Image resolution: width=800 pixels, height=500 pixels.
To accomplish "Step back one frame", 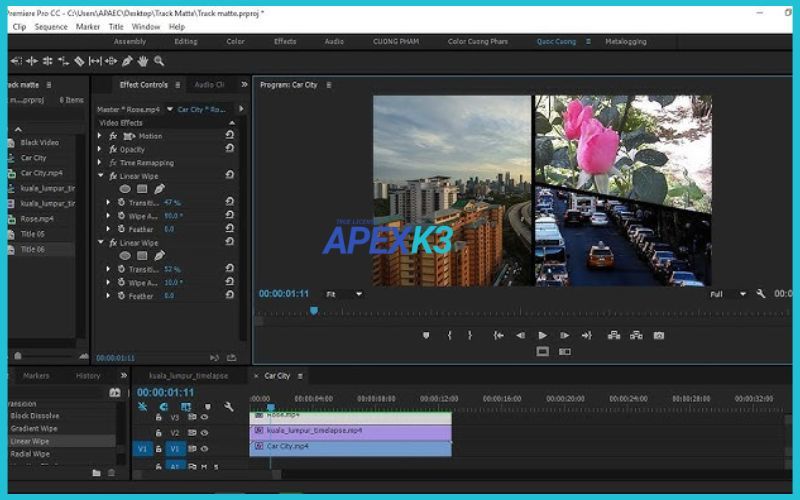I will click(520, 335).
